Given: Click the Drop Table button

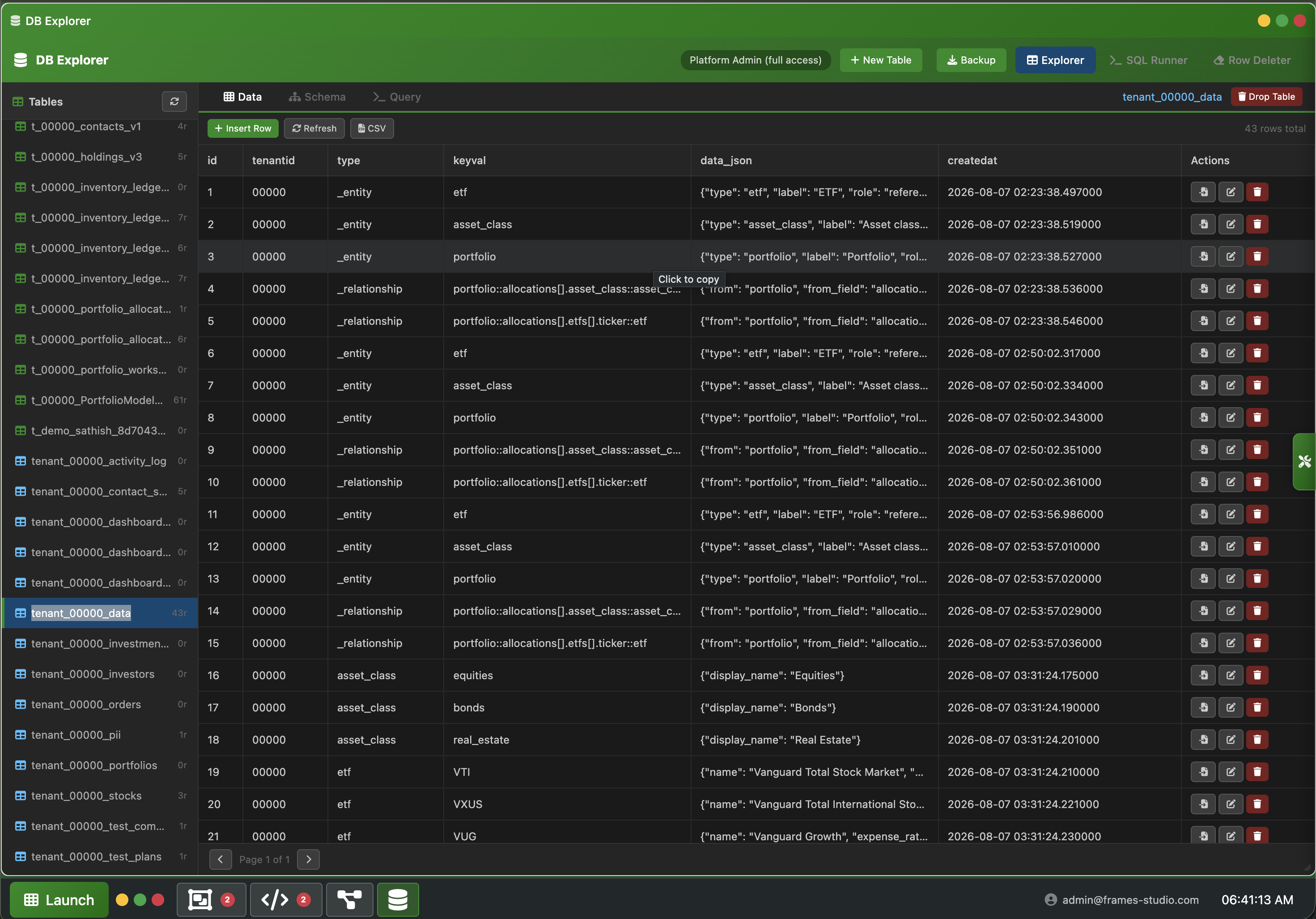Looking at the screenshot, I should click(1267, 96).
